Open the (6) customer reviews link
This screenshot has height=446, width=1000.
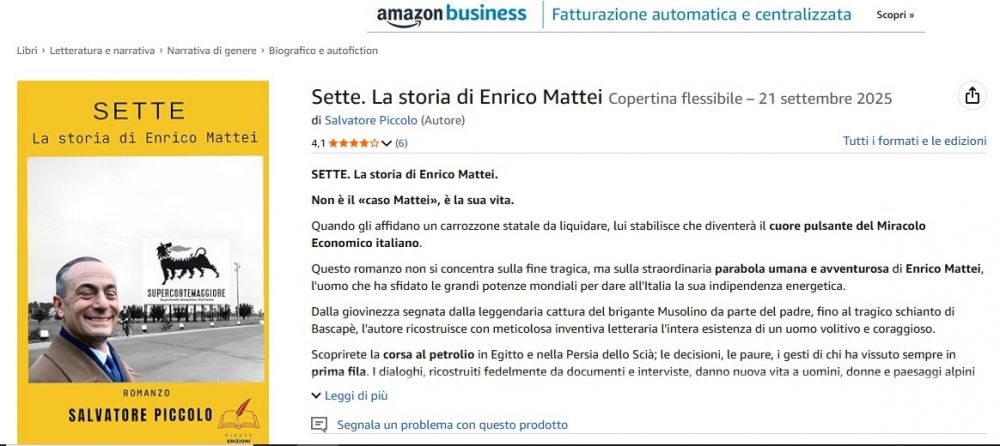point(401,143)
